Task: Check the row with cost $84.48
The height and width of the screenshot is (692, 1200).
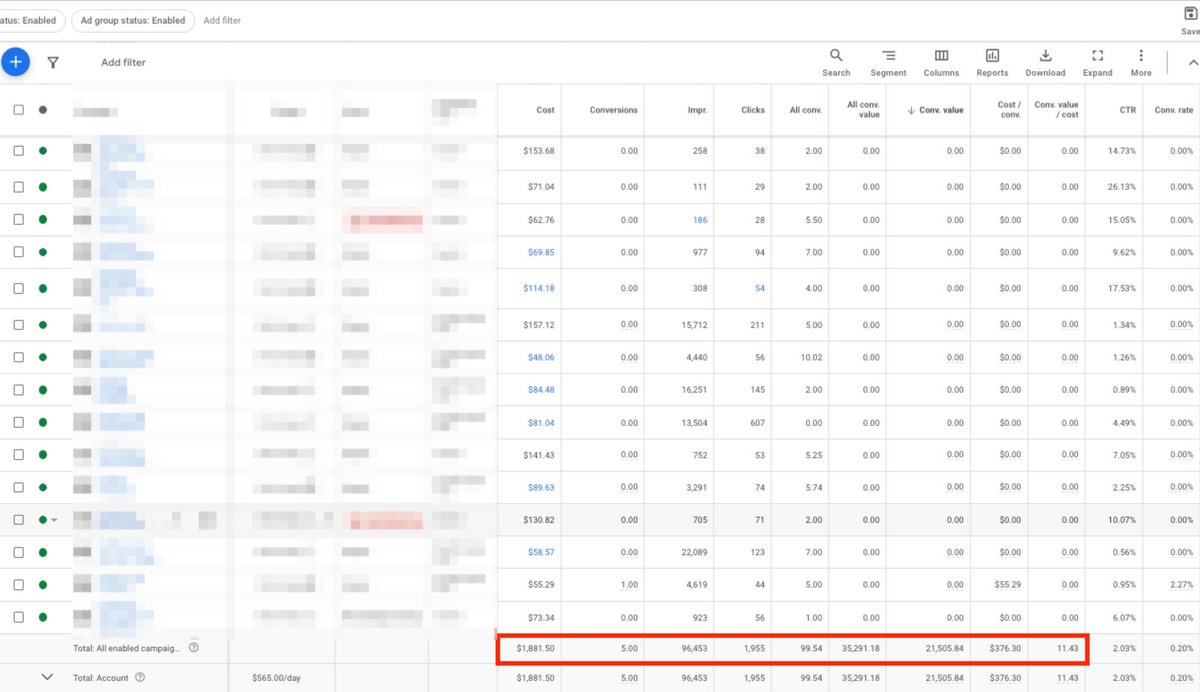Action: 18,390
